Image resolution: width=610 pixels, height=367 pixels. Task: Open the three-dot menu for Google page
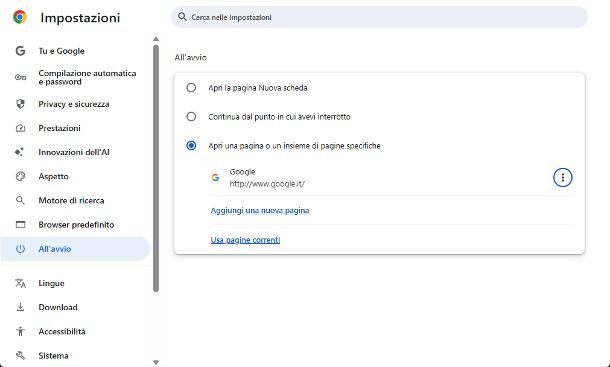pos(563,177)
